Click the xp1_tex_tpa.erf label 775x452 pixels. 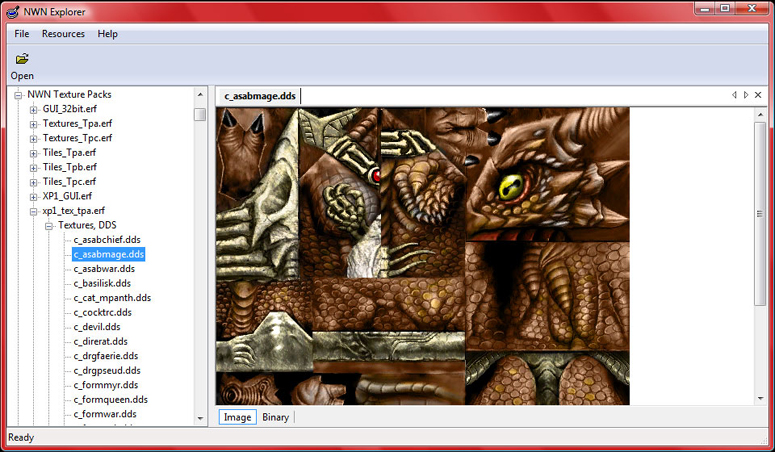click(74, 210)
